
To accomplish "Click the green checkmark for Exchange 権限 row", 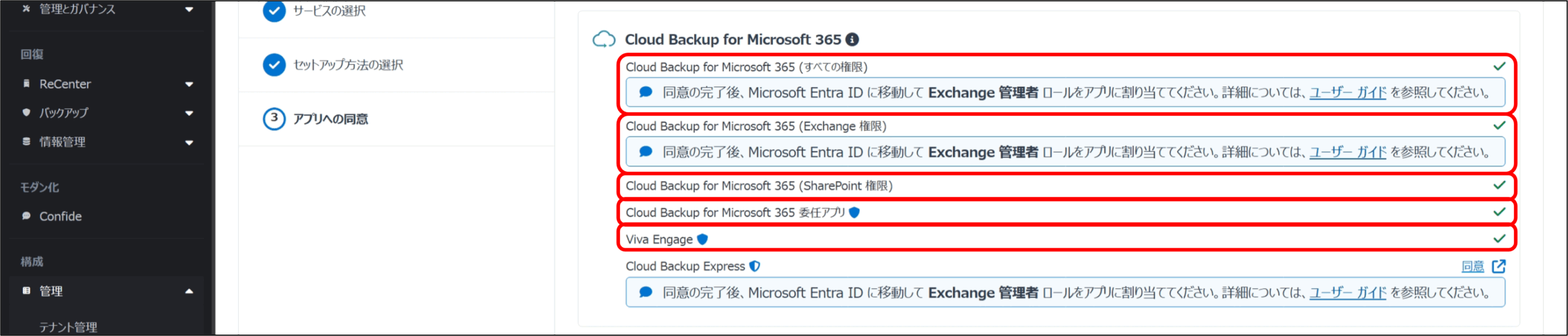I will [x=1499, y=125].
